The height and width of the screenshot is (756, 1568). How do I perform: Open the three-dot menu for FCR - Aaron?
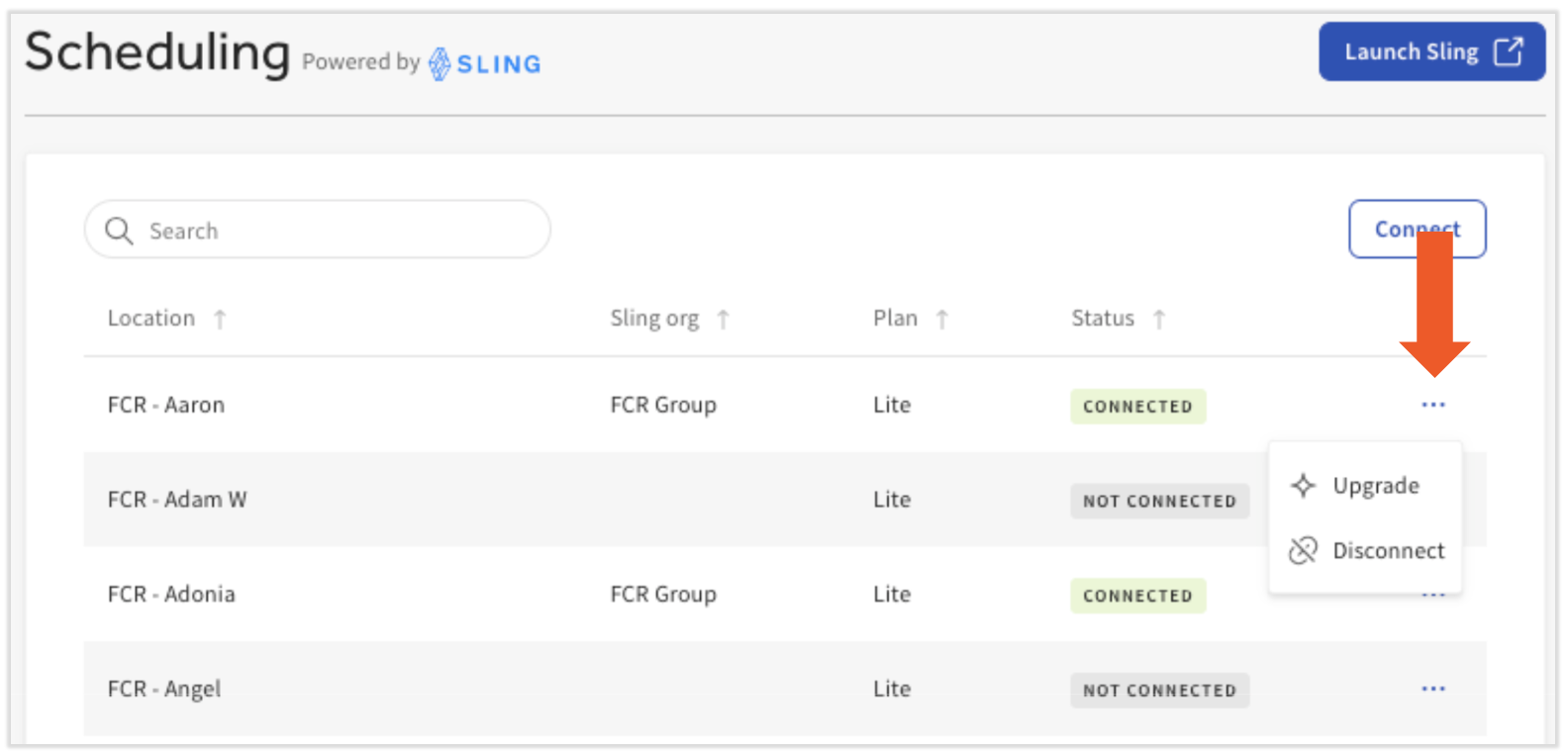[1432, 405]
